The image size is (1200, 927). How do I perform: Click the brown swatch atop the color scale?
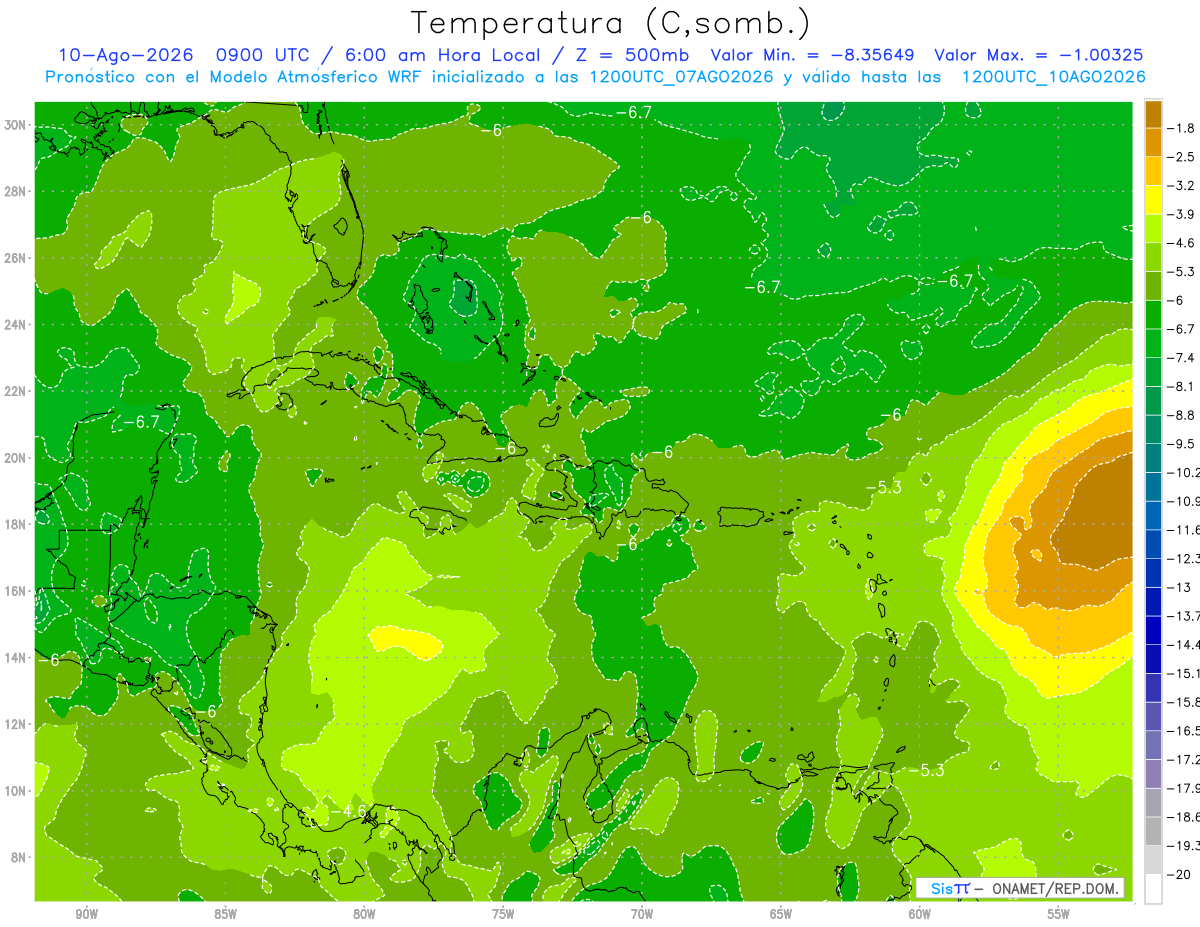click(x=1153, y=113)
